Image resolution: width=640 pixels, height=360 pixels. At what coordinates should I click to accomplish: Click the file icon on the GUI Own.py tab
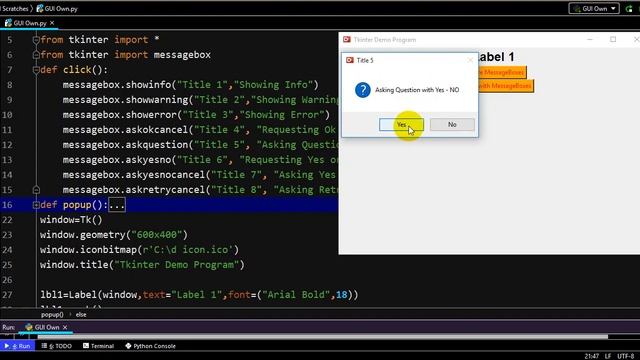click(x=8, y=23)
